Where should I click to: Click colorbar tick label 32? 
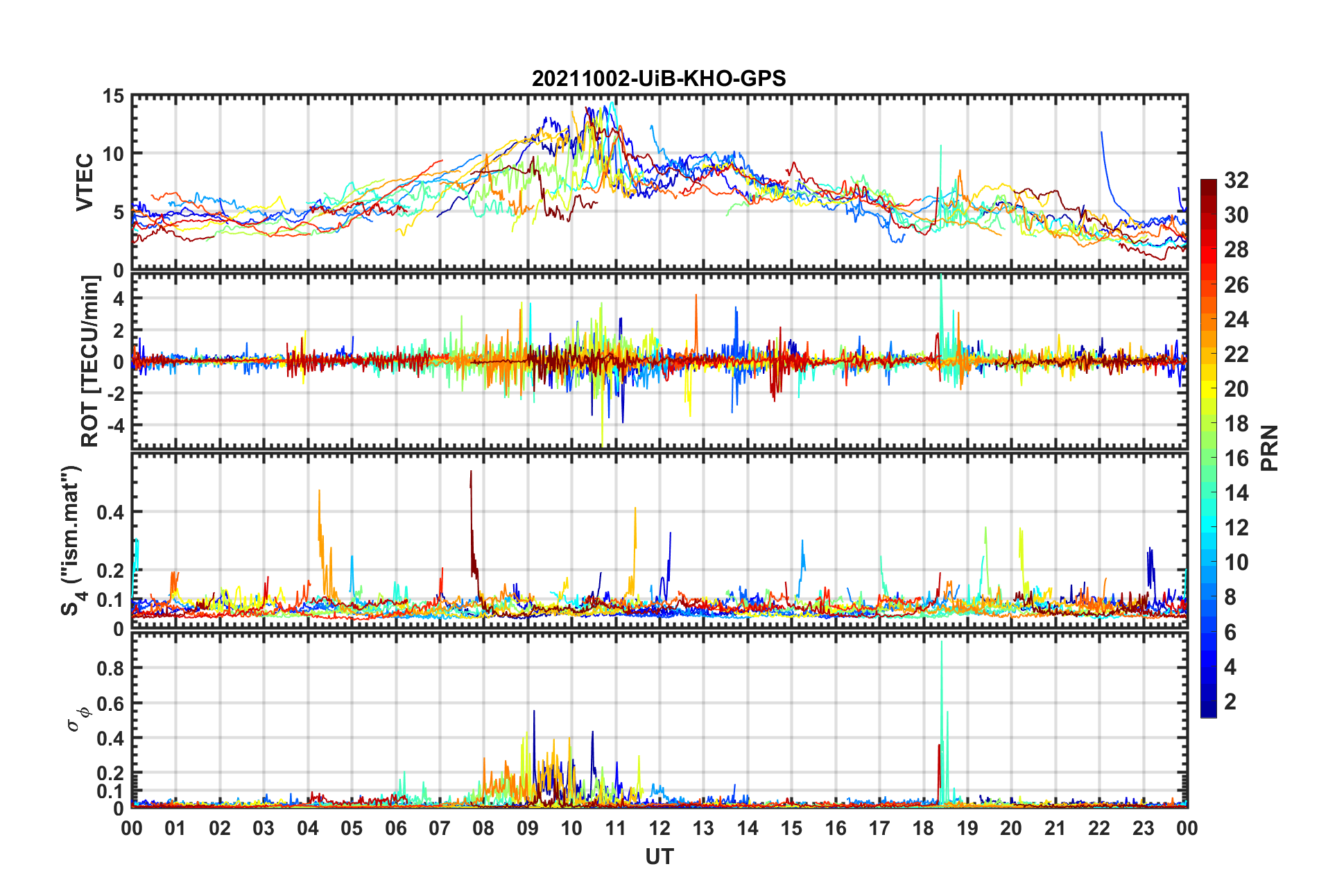tap(1236, 180)
